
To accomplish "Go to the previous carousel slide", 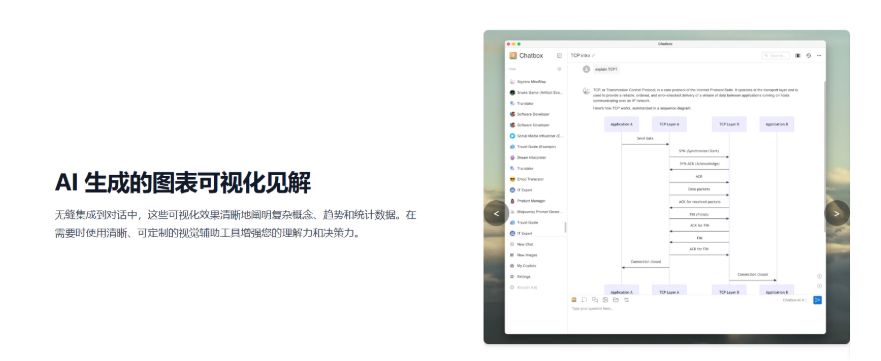I will click(496, 213).
